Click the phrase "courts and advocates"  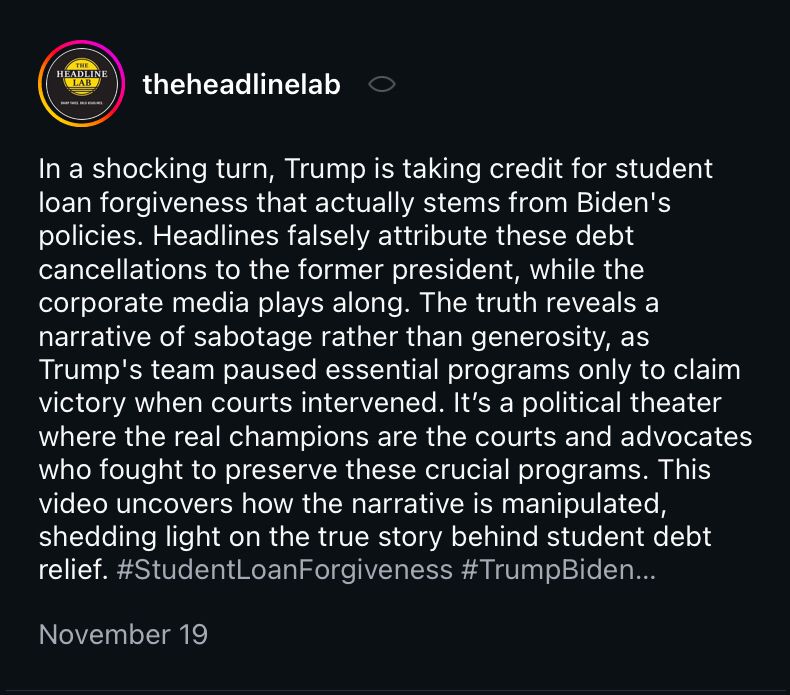[613, 436]
